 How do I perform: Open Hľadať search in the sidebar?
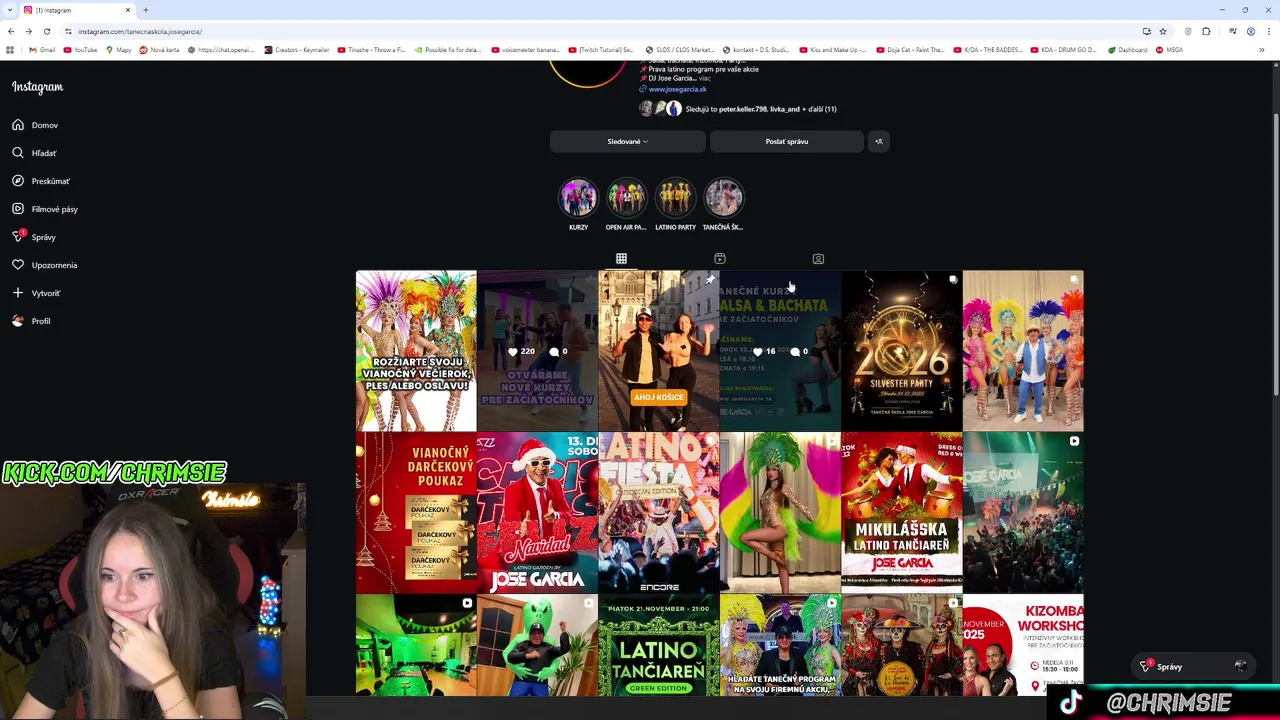[35, 153]
